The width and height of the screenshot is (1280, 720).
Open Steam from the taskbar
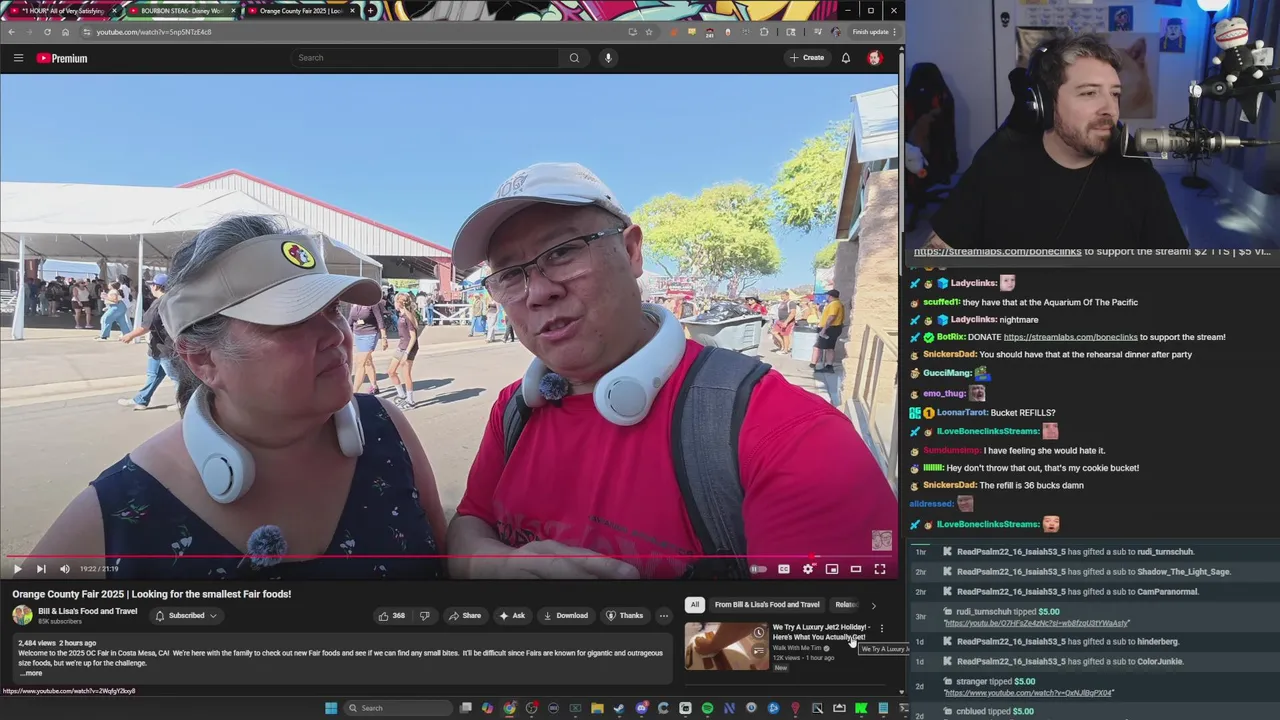[619, 708]
